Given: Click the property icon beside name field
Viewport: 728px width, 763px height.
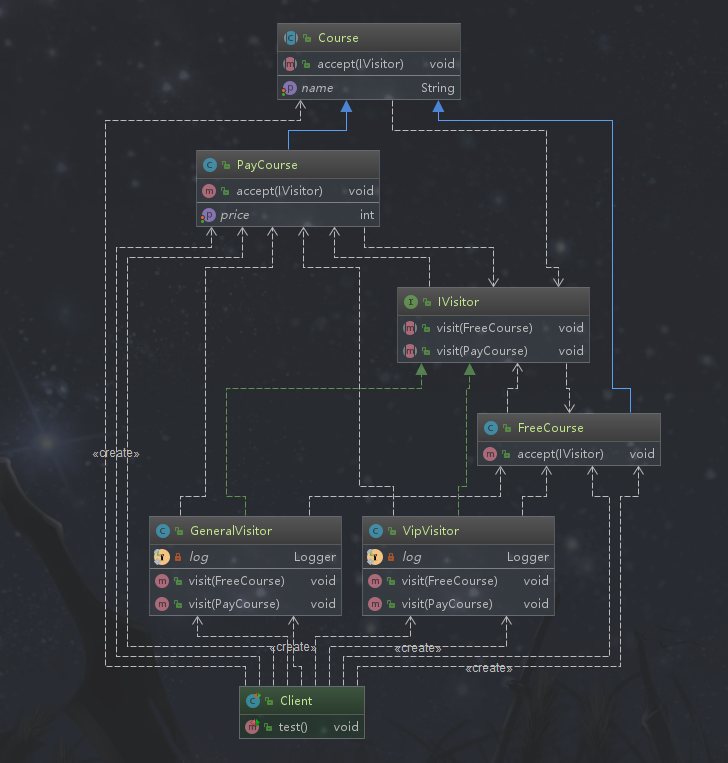Looking at the screenshot, I should [x=290, y=88].
